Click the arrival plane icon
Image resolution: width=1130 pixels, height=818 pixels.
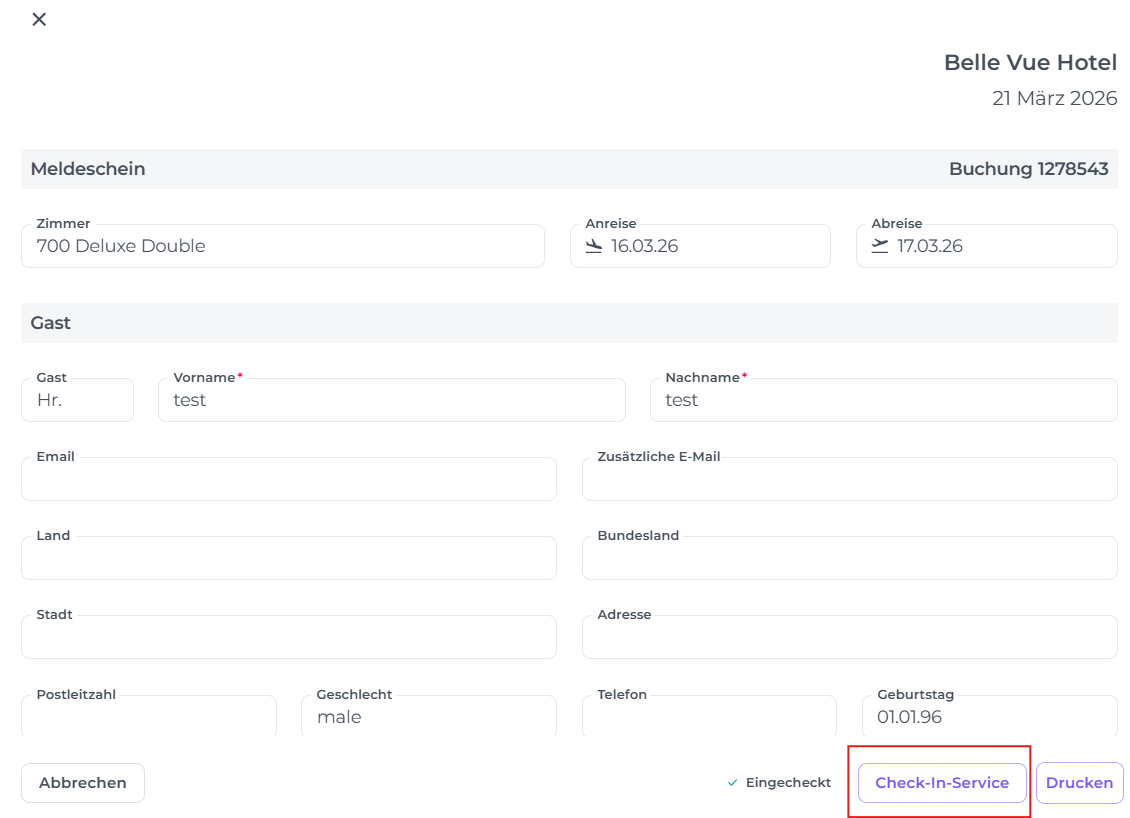(x=594, y=246)
